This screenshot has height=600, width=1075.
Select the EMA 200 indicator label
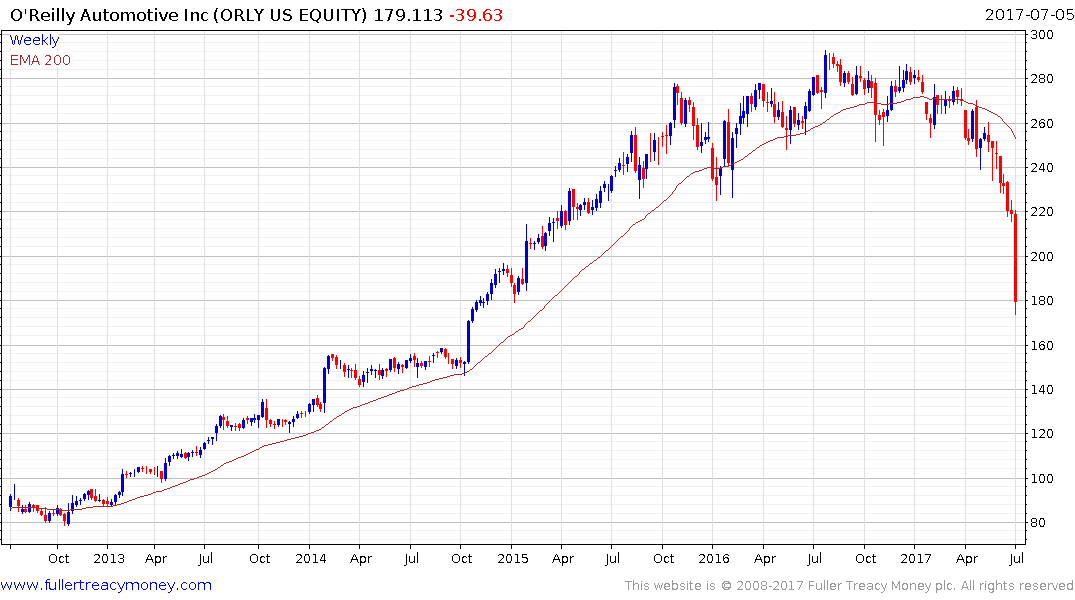point(40,60)
